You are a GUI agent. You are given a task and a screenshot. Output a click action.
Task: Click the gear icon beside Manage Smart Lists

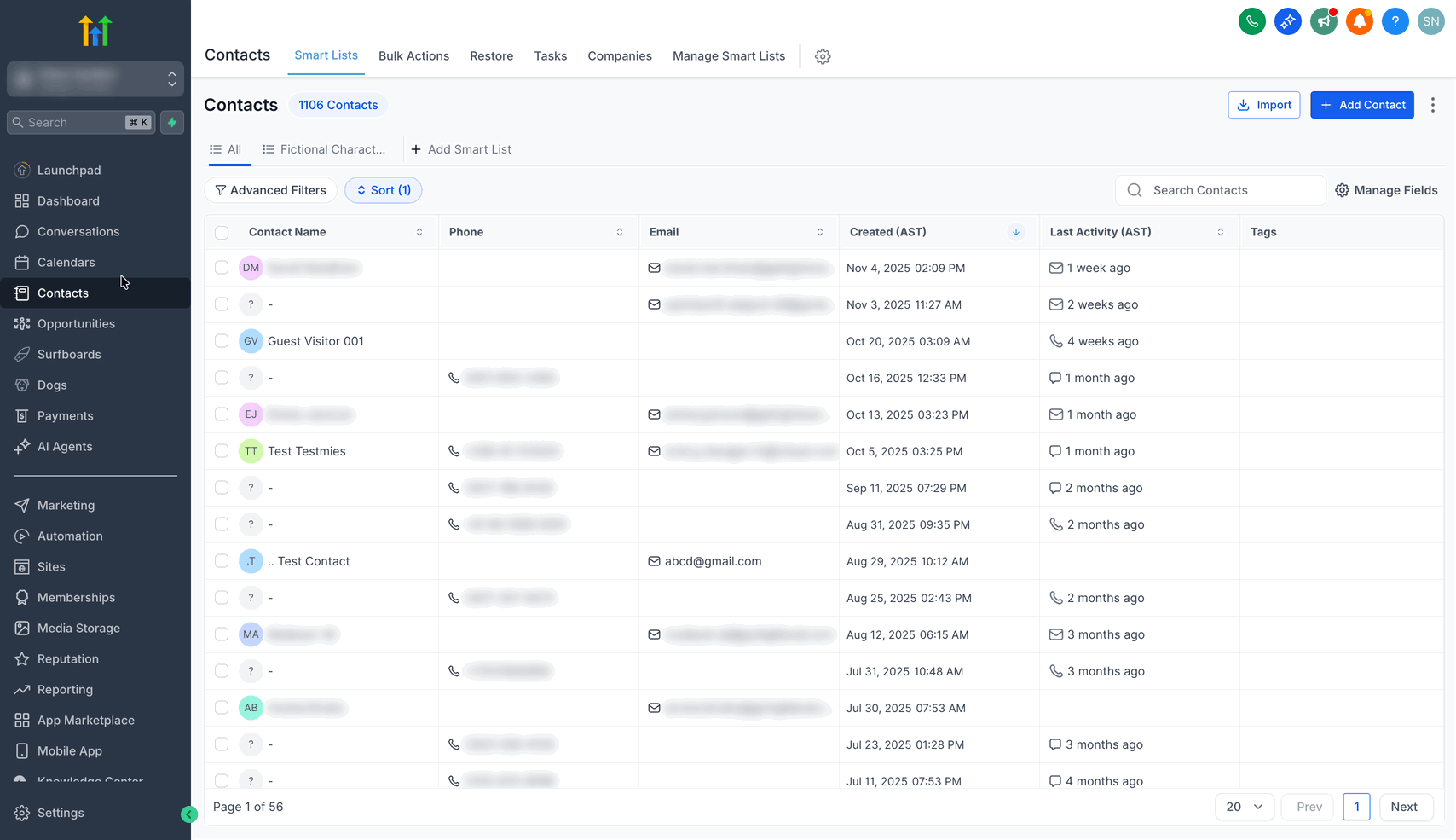(x=823, y=56)
